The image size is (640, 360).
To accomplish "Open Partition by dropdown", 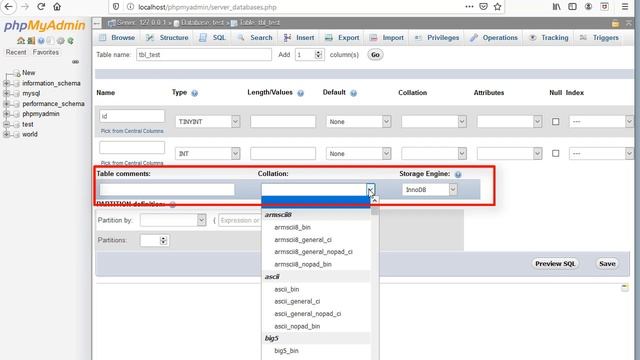I will tap(173, 220).
